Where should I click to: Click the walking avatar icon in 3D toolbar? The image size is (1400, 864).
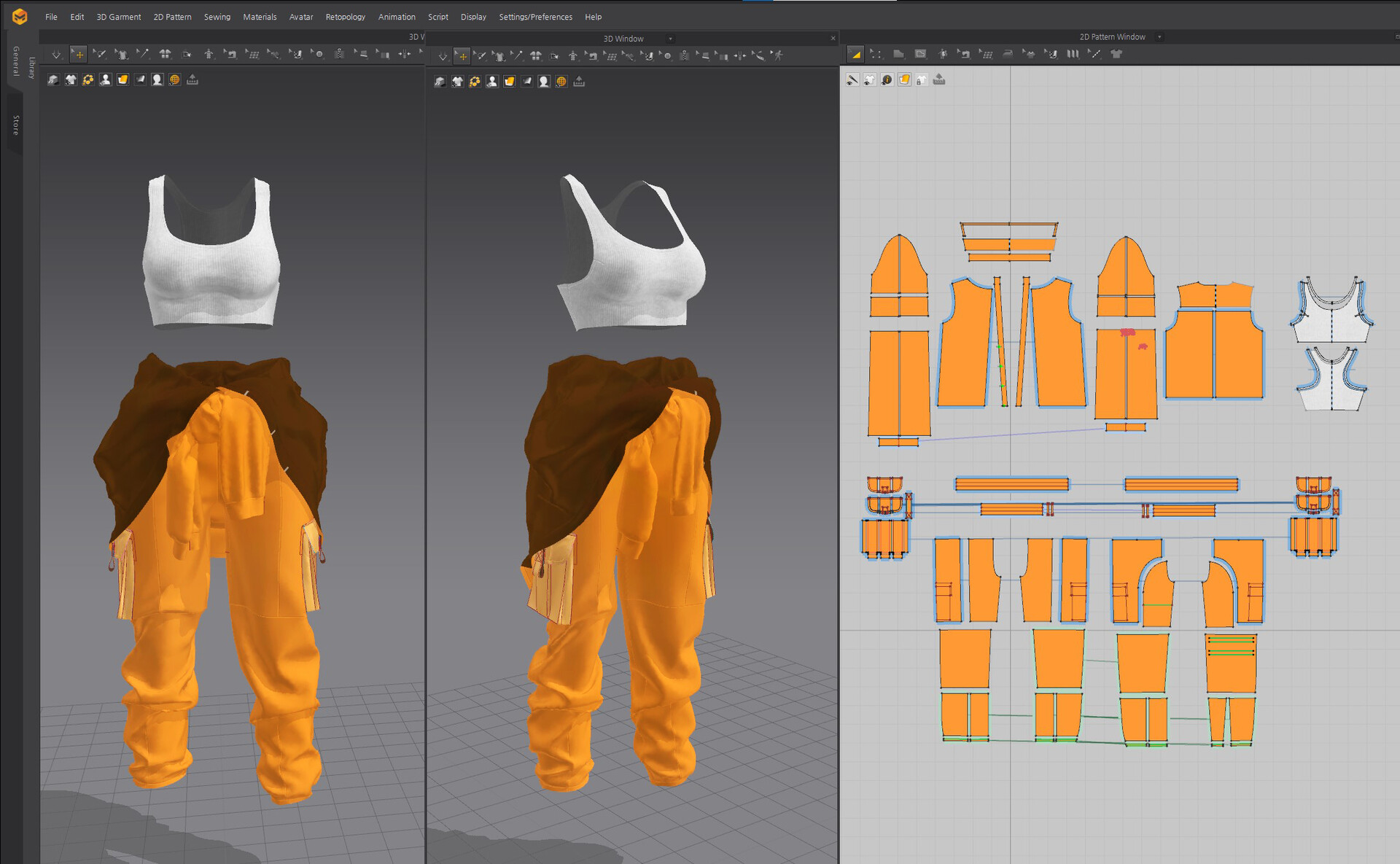pos(778,55)
